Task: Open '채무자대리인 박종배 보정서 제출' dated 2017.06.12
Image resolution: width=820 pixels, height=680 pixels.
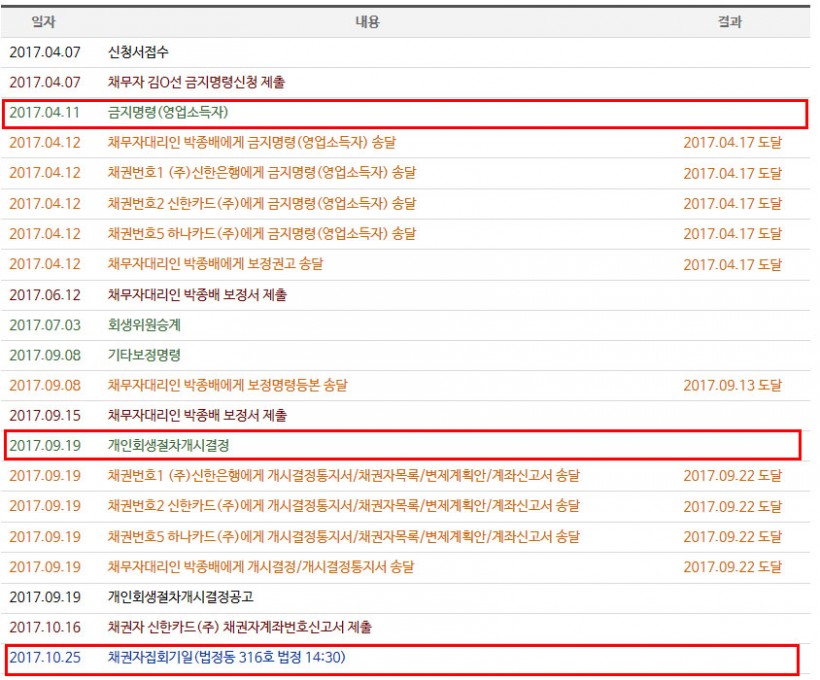Action: tap(197, 295)
